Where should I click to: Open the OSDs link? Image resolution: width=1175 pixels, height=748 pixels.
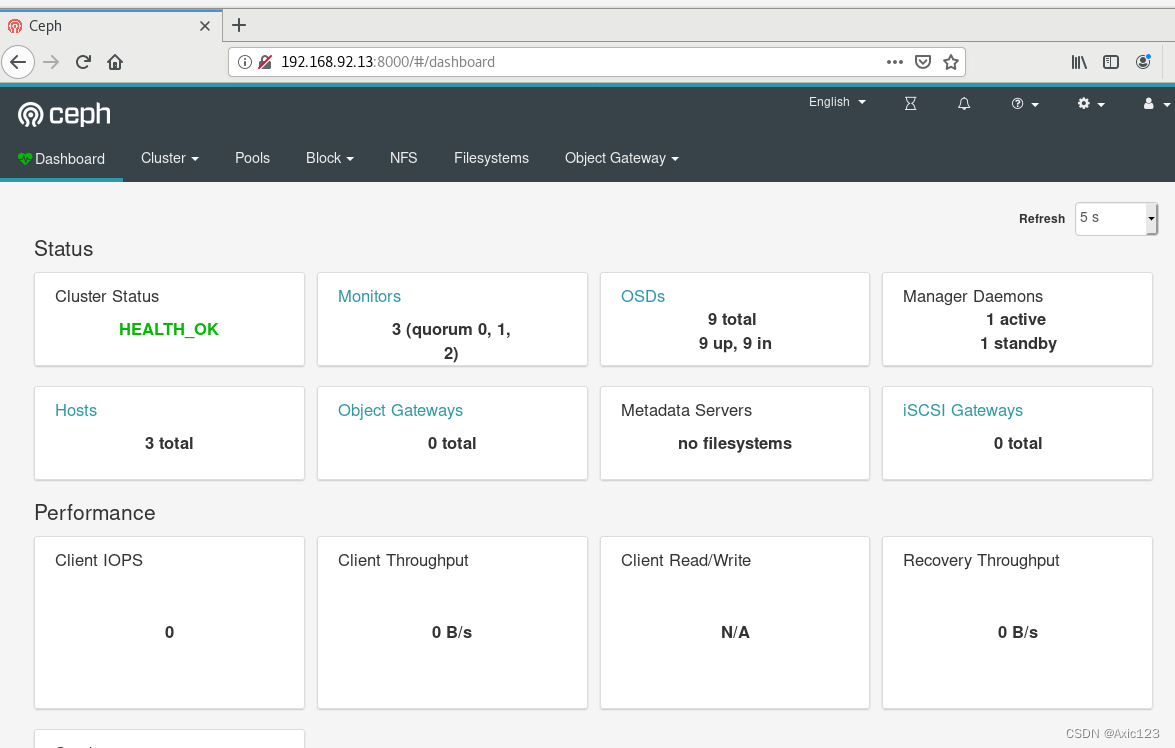point(643,296)
